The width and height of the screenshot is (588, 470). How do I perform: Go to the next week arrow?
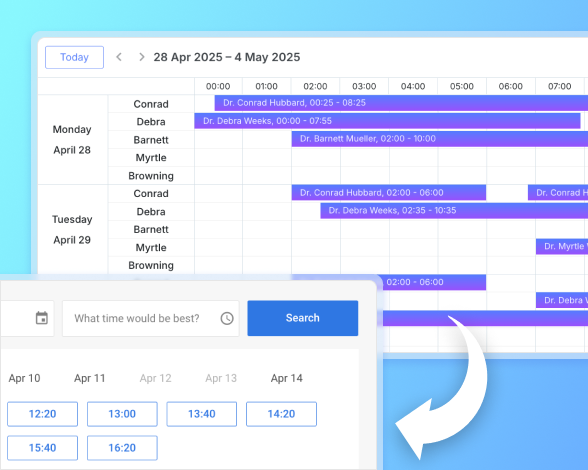[141, 57]
